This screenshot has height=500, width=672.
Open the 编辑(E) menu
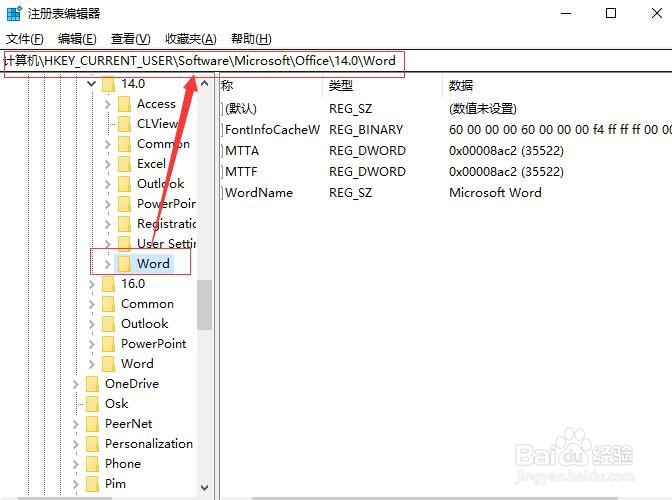pyautogui.click(x=77, y=39)
